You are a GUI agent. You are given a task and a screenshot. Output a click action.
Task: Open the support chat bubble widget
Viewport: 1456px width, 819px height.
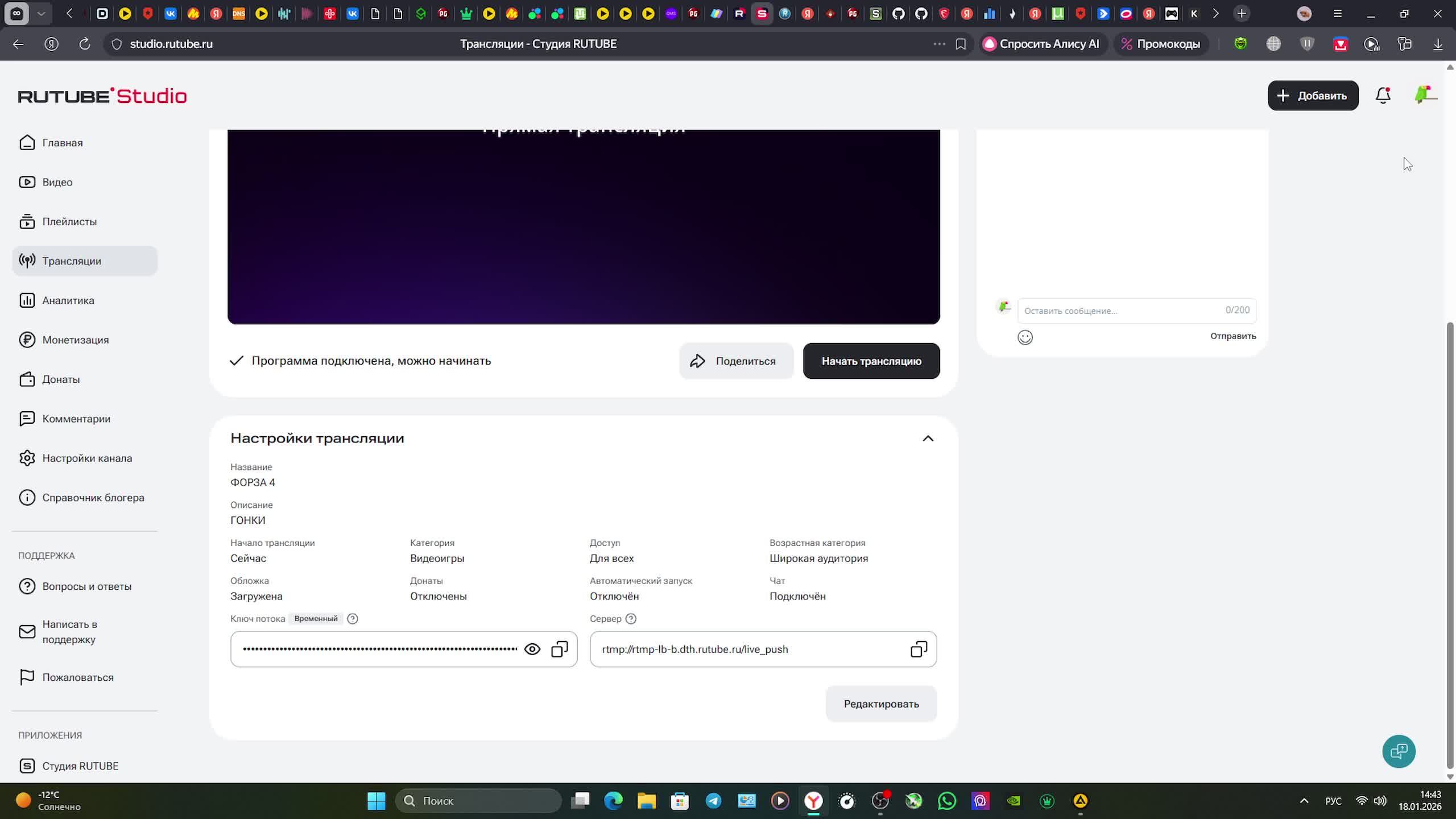pyautogui.click(x=1399, y=751)
